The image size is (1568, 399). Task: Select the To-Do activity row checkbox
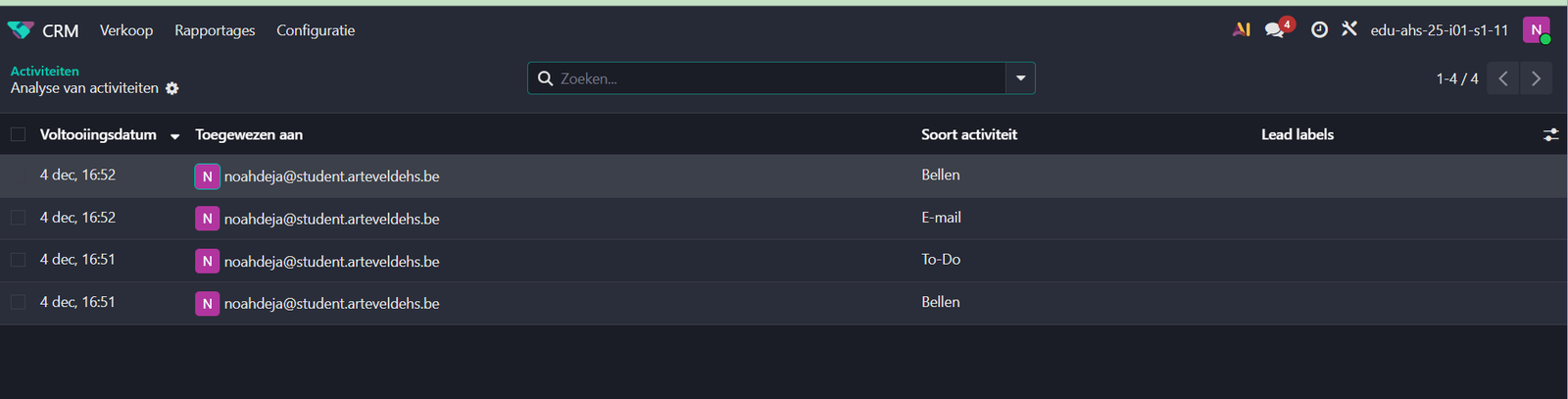point(18,260)
